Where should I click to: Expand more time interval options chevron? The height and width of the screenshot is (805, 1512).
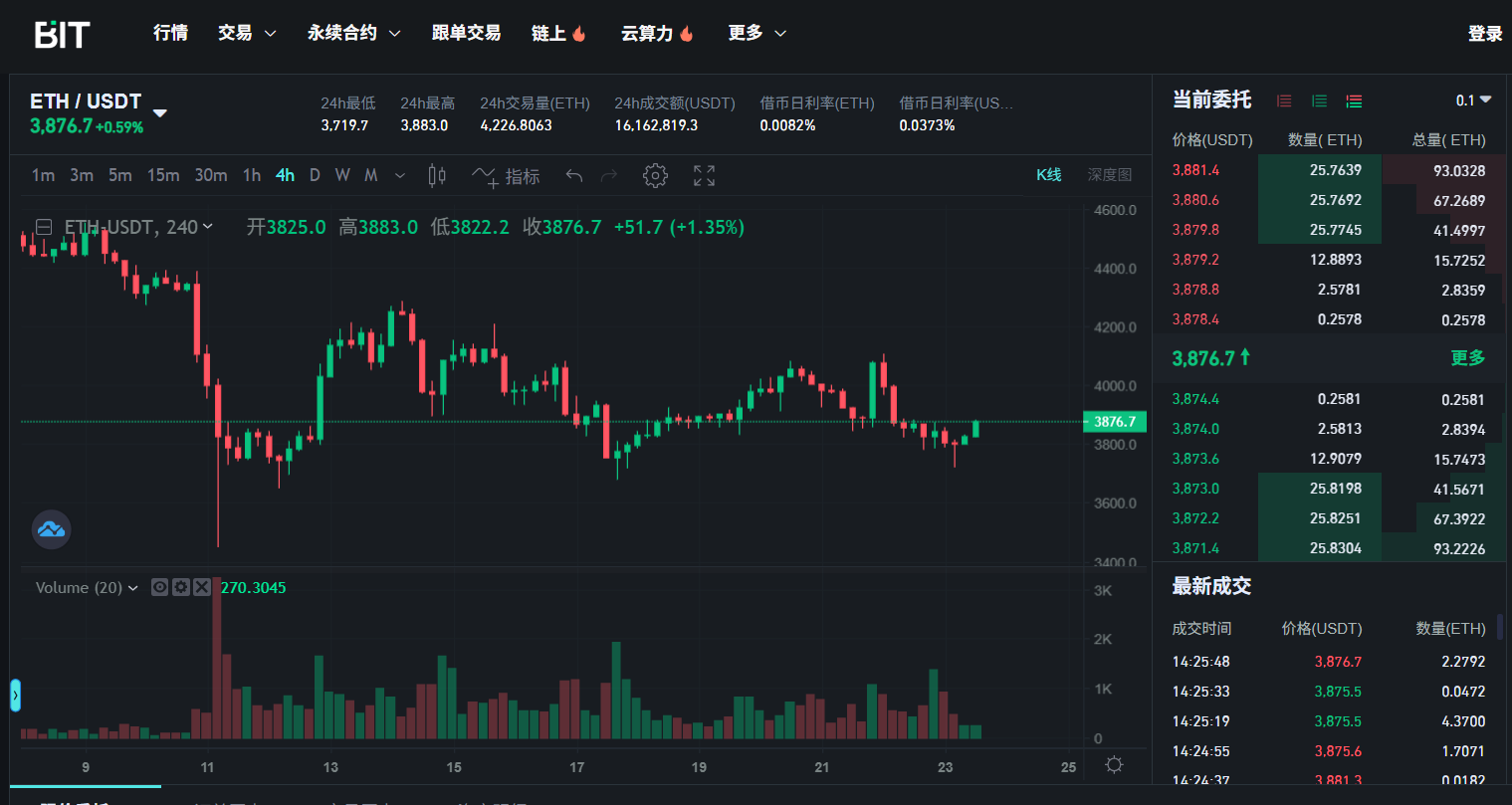click(x=400, y=176)
